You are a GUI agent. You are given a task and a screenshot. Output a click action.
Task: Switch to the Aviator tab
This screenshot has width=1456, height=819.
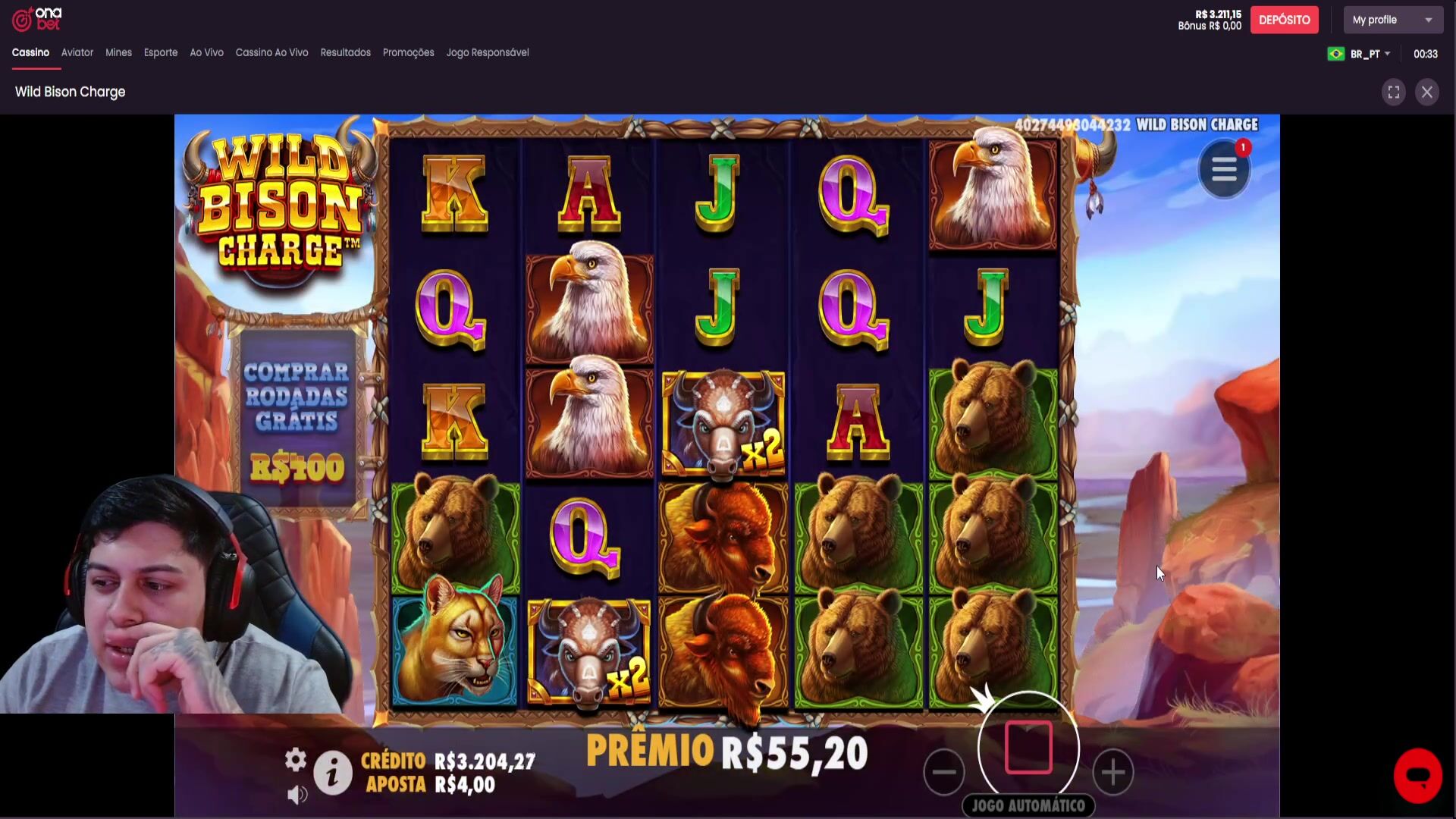click(77, 52)
